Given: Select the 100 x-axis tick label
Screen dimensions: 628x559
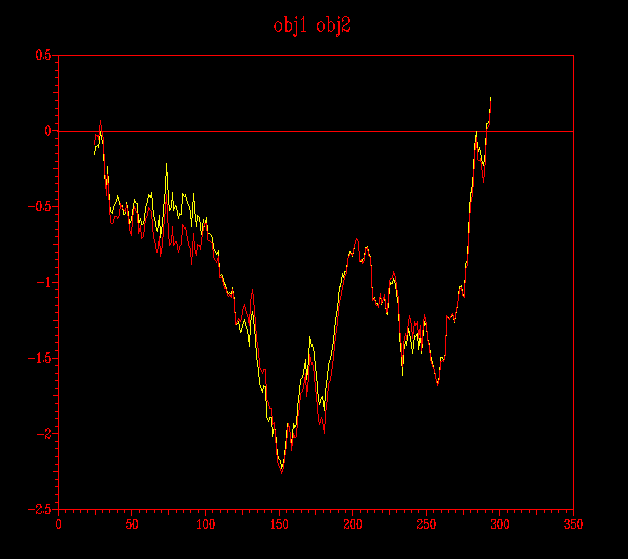Looking at the screenshot, I should pyautogui.click(x=205, y=523).
